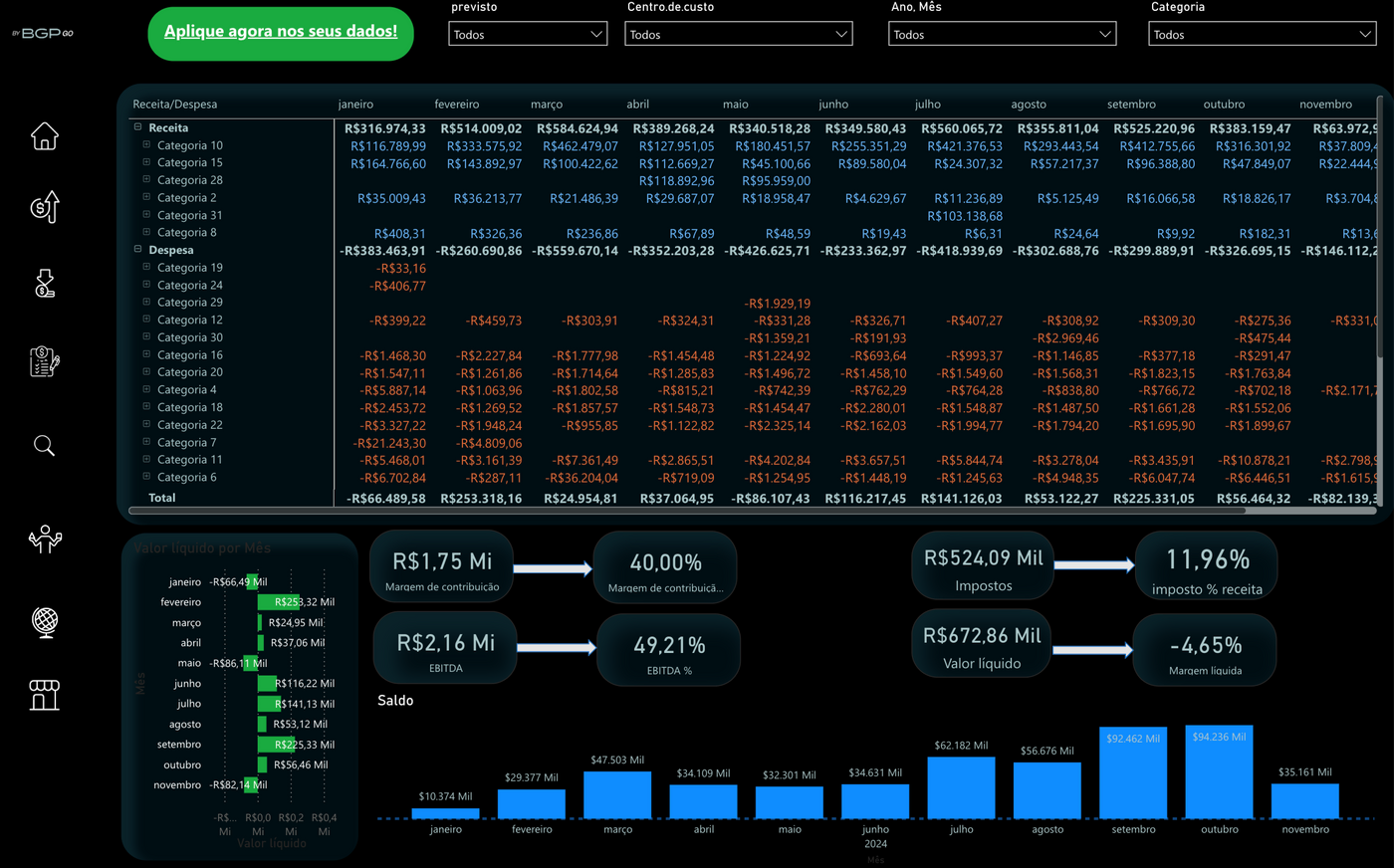Open the people team icon
This screenshot has height=868, width=1394.
[x=45, y=539]
